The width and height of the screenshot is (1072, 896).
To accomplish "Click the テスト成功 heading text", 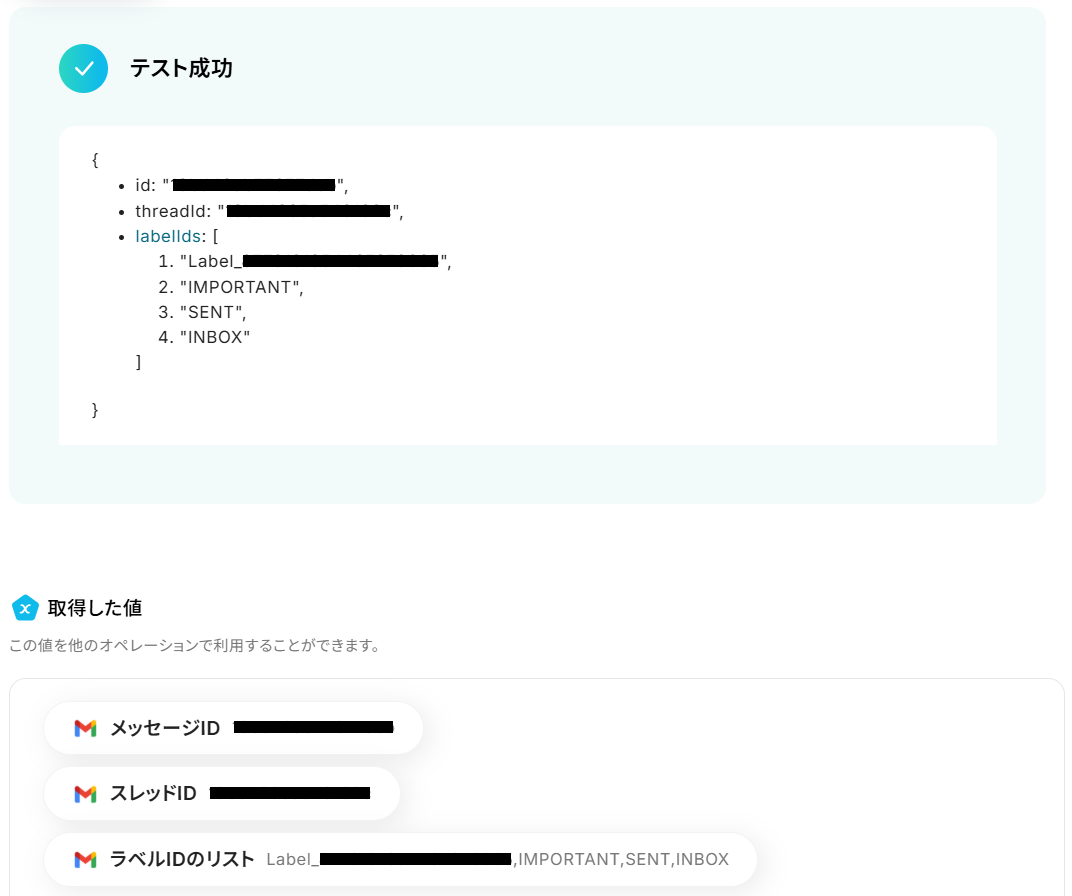I will (181, 68).
